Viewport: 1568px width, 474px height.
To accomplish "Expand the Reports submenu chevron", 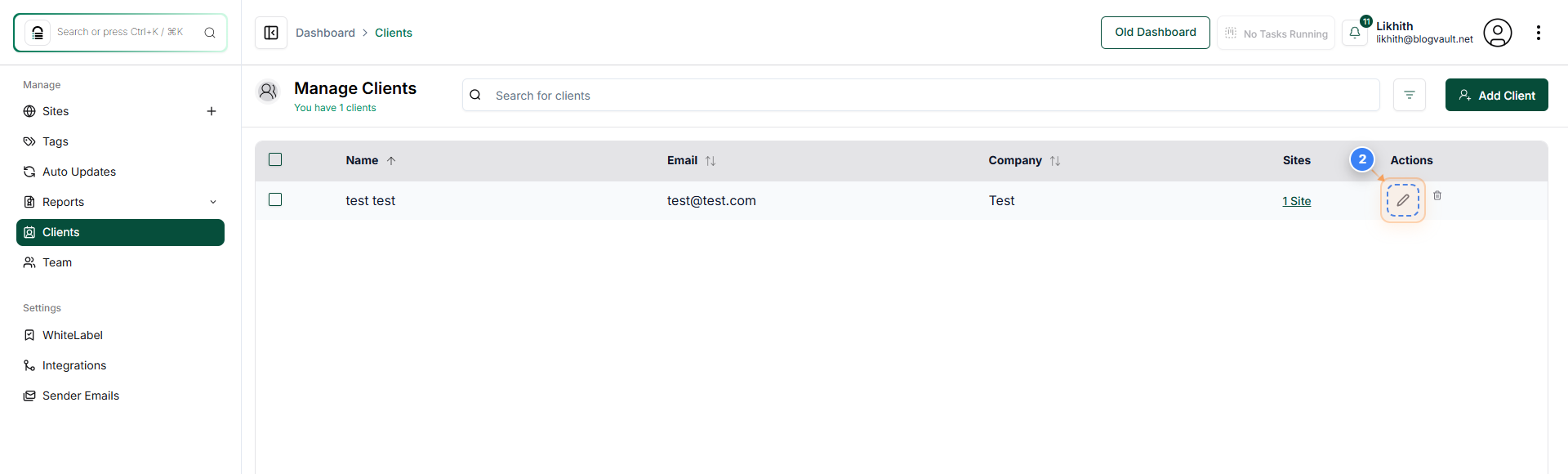I will 213,202.
